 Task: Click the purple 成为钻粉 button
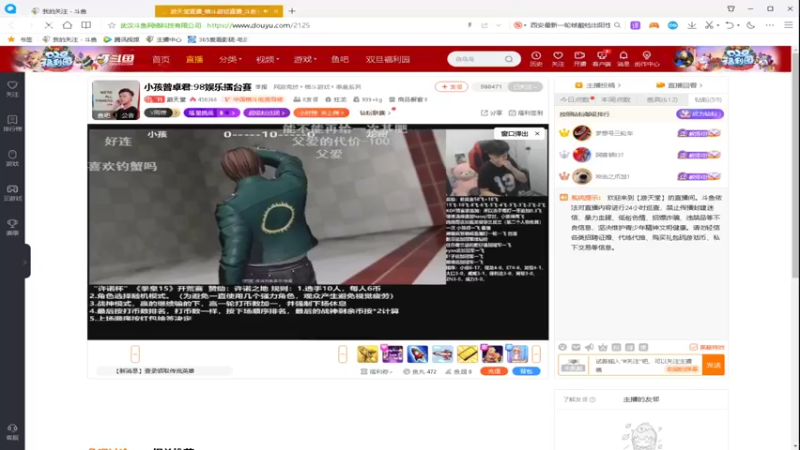coord(700,114)
